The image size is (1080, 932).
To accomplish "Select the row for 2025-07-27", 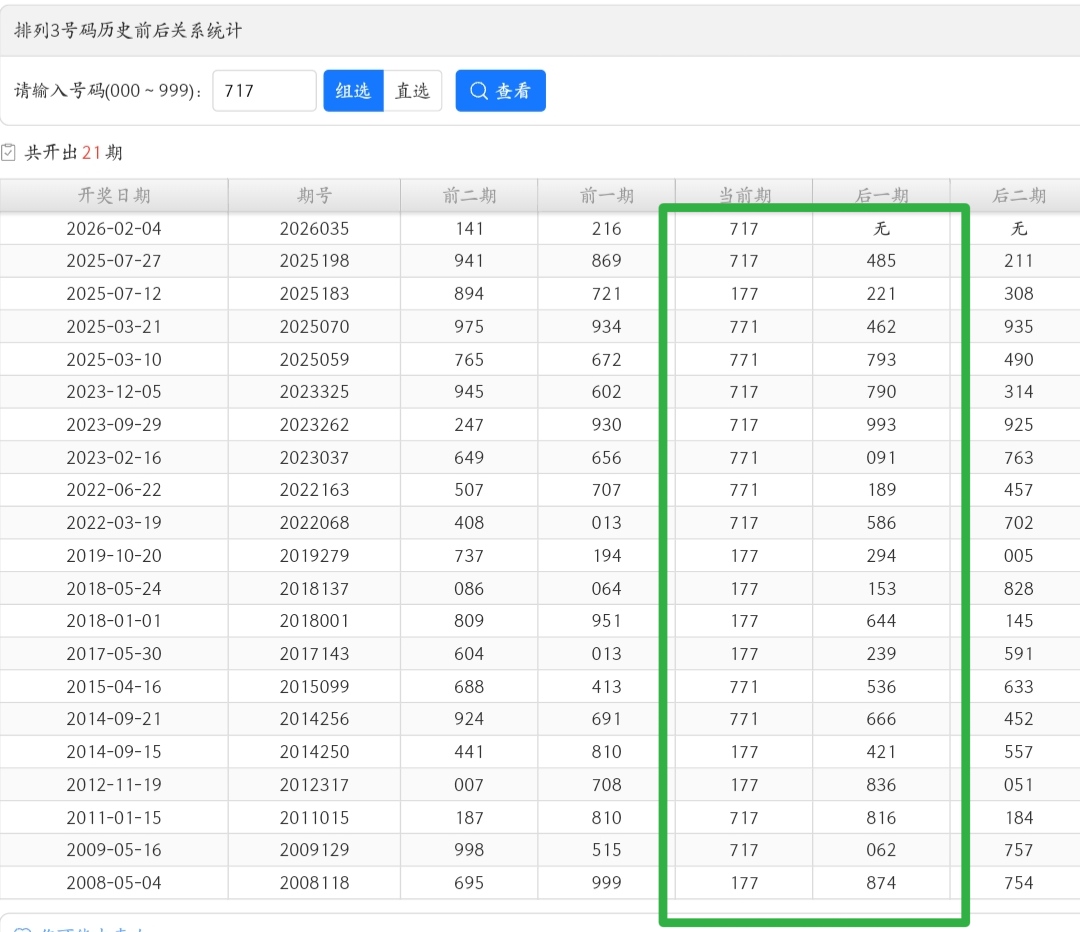I will [113, 261].
